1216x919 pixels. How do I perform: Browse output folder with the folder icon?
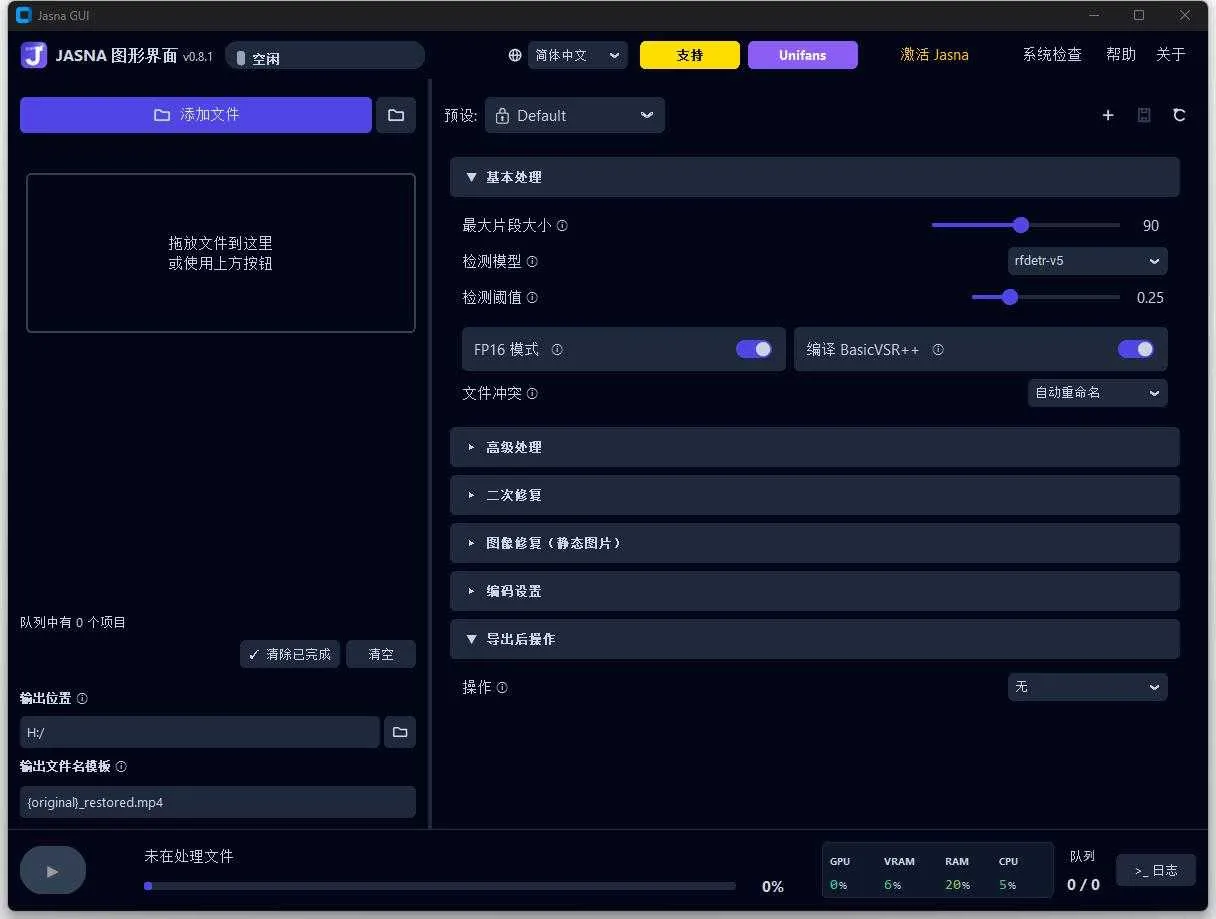400,732
